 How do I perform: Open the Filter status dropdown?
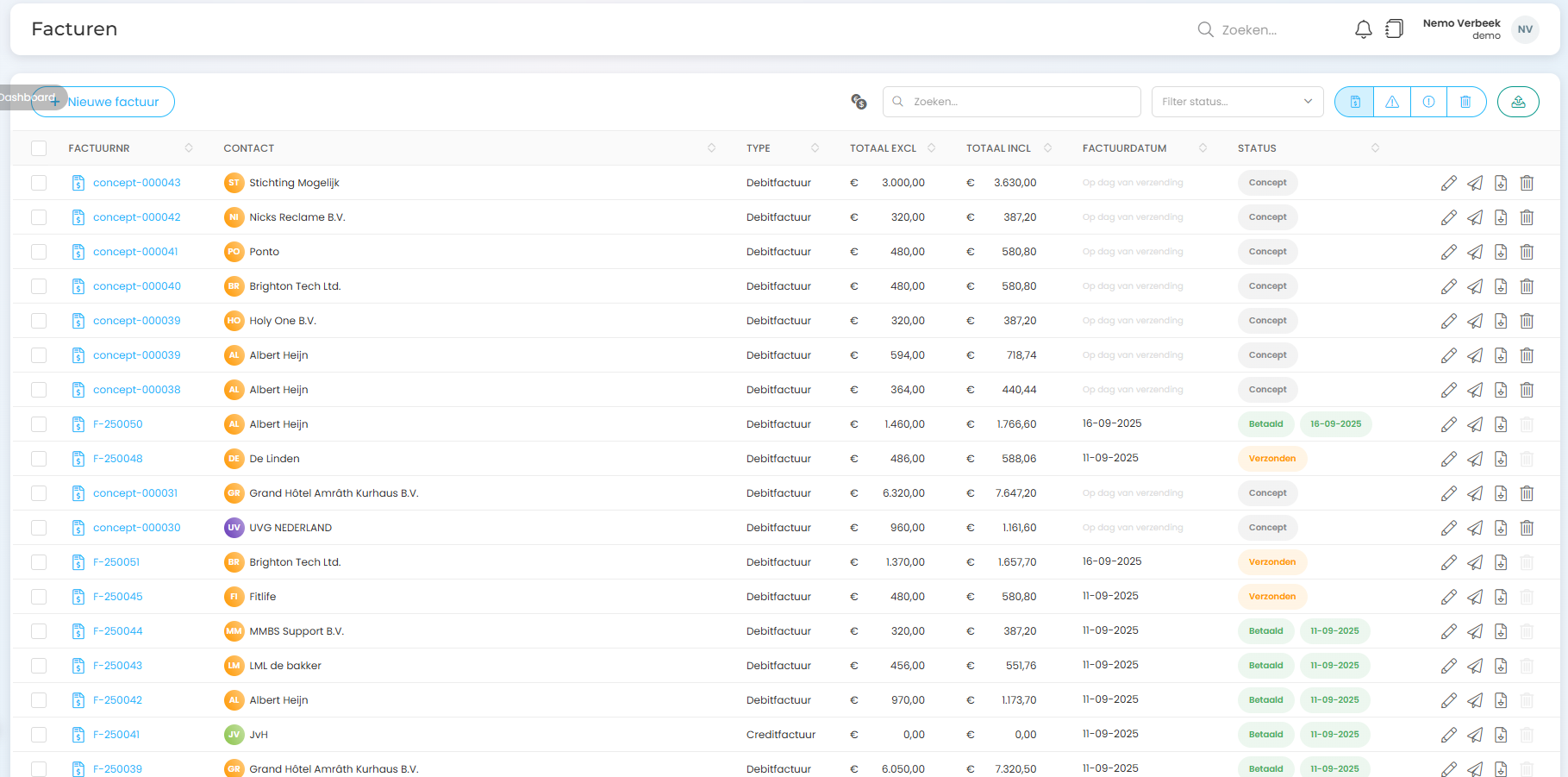point(1237,102)
